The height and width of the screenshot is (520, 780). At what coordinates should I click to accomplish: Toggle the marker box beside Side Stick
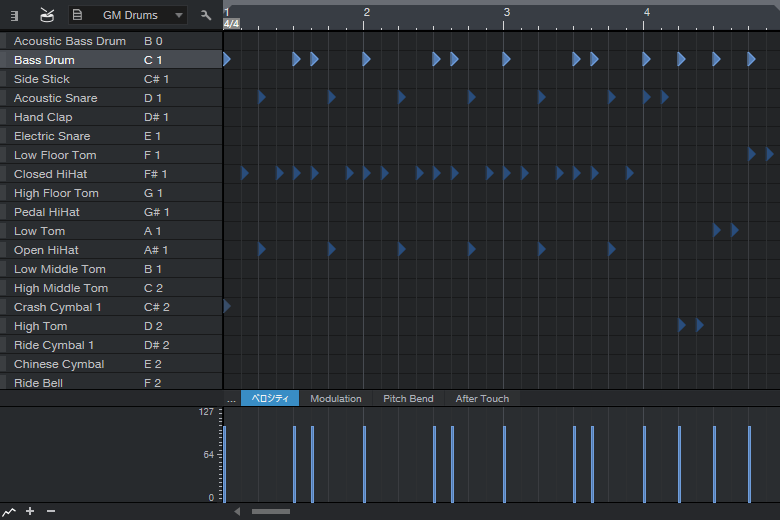[x=3, y=79]
